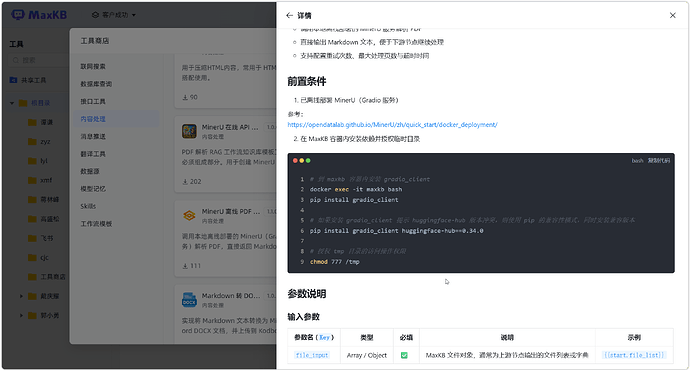690x370 pixels.
Task: Click the green dot in code block header
Action: 308,161
